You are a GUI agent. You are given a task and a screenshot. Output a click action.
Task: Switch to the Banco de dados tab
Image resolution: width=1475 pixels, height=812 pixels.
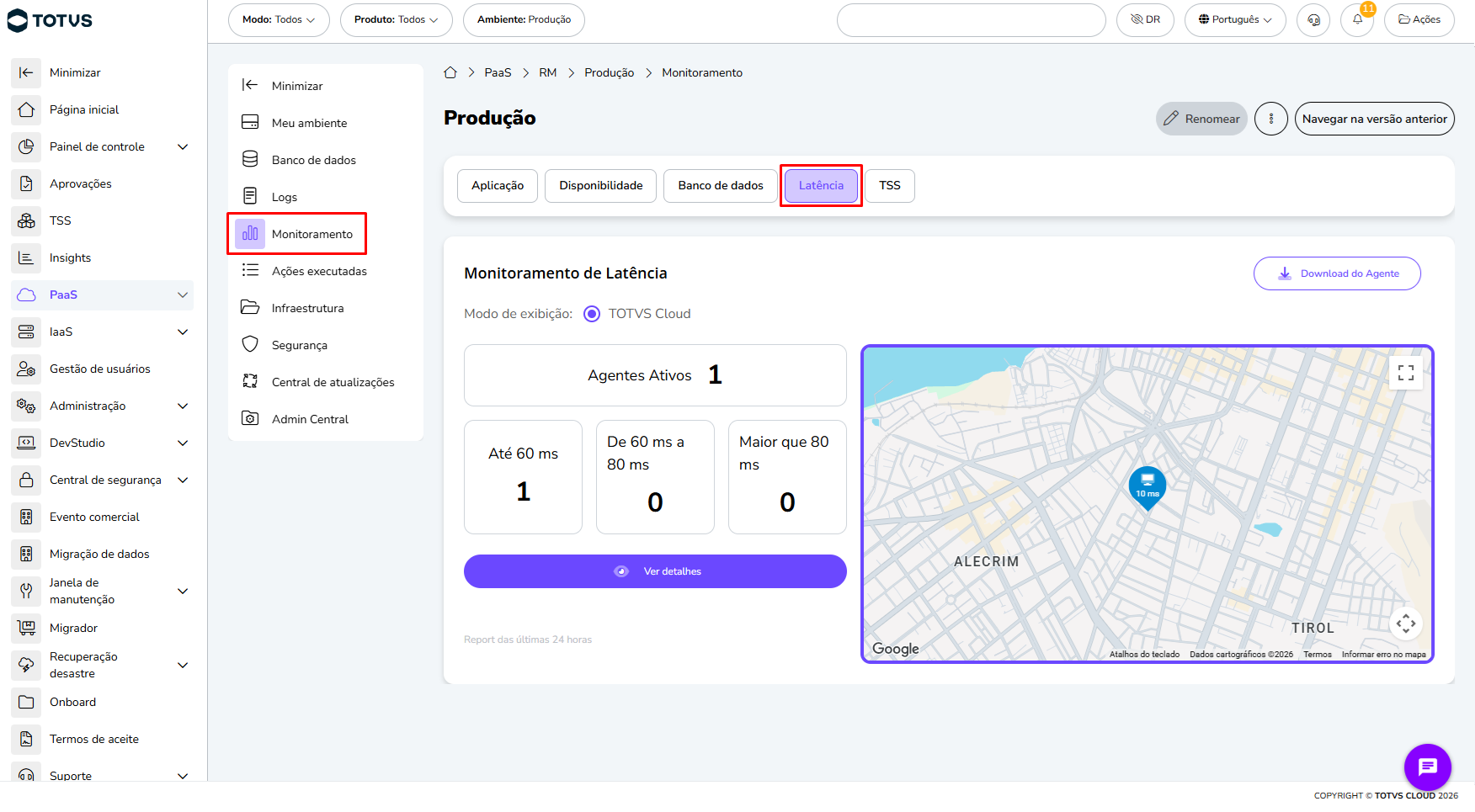[721, 186]
